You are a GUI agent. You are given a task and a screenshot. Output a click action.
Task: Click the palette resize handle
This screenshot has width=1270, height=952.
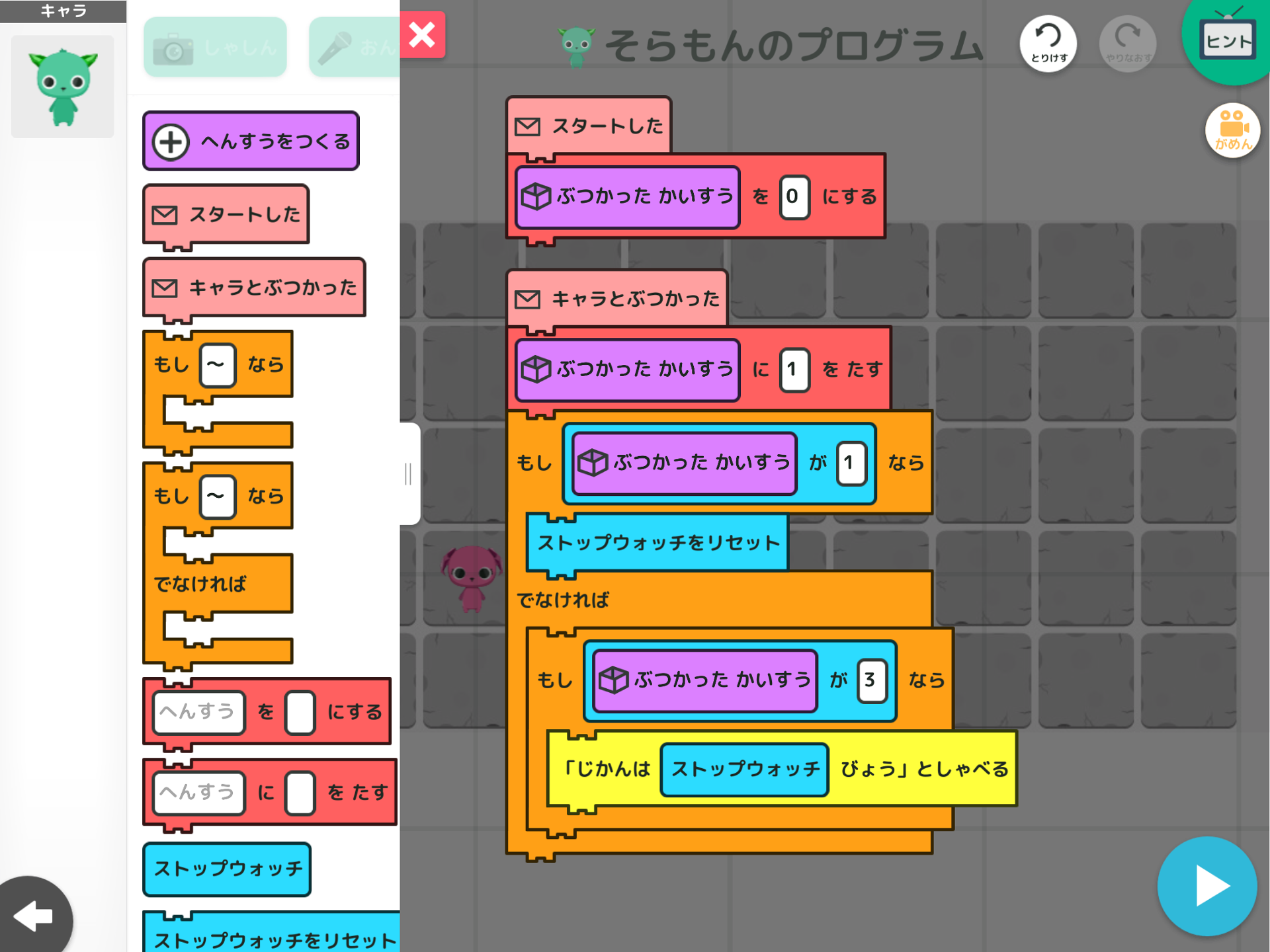click(408, 473)
